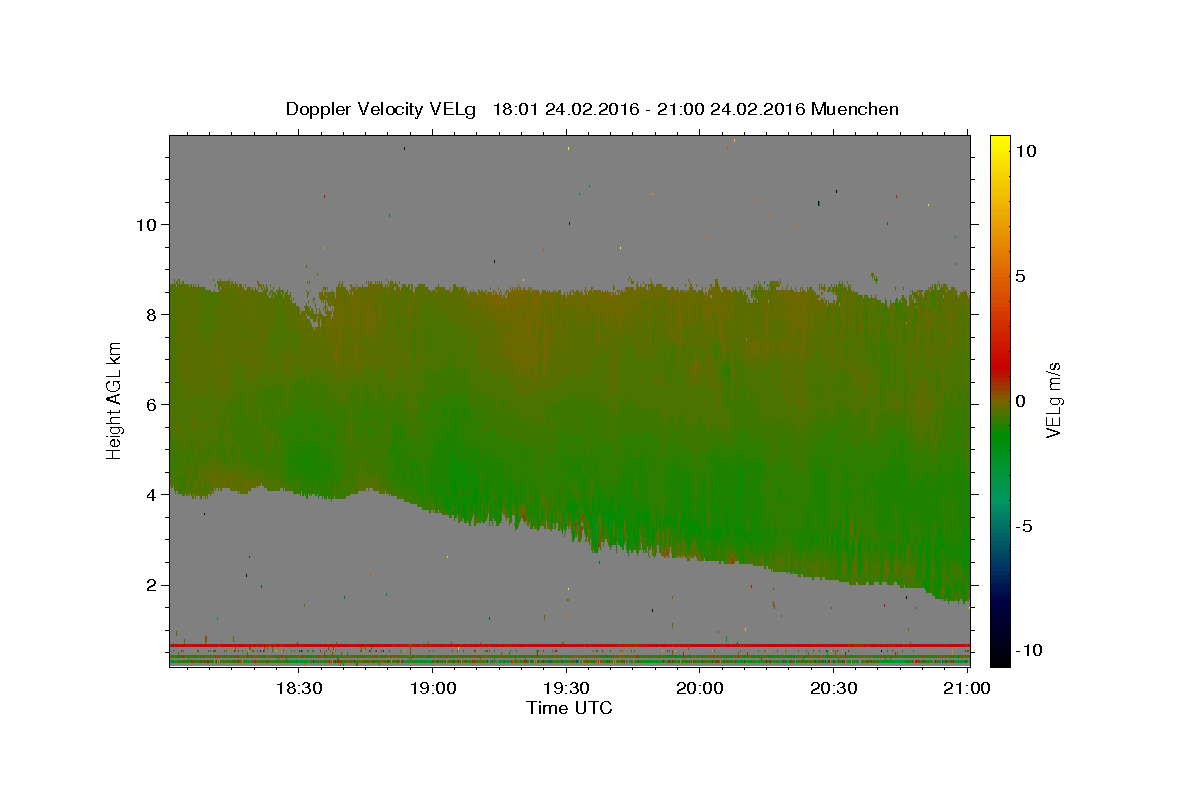The image size is (1200, 800).
Task: Click the 6 km height tick label
Action: point(149,404)
